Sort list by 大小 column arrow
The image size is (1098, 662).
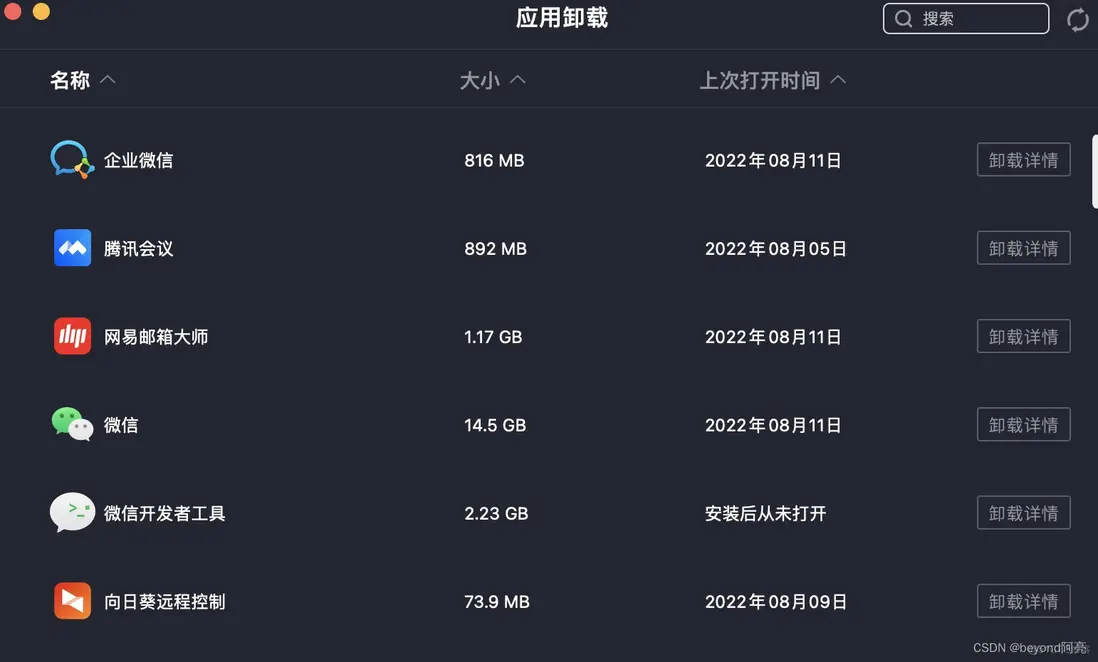pyautogui.click(x=518, y=80)
